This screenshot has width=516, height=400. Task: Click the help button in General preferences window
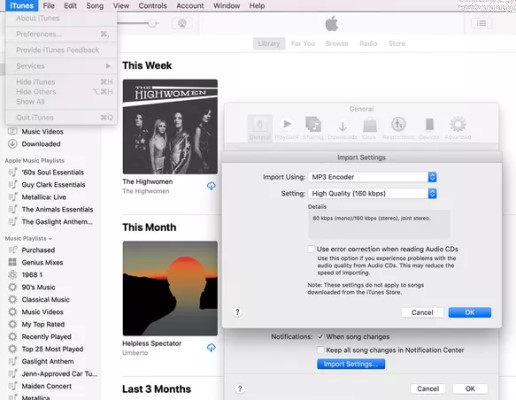240,389
